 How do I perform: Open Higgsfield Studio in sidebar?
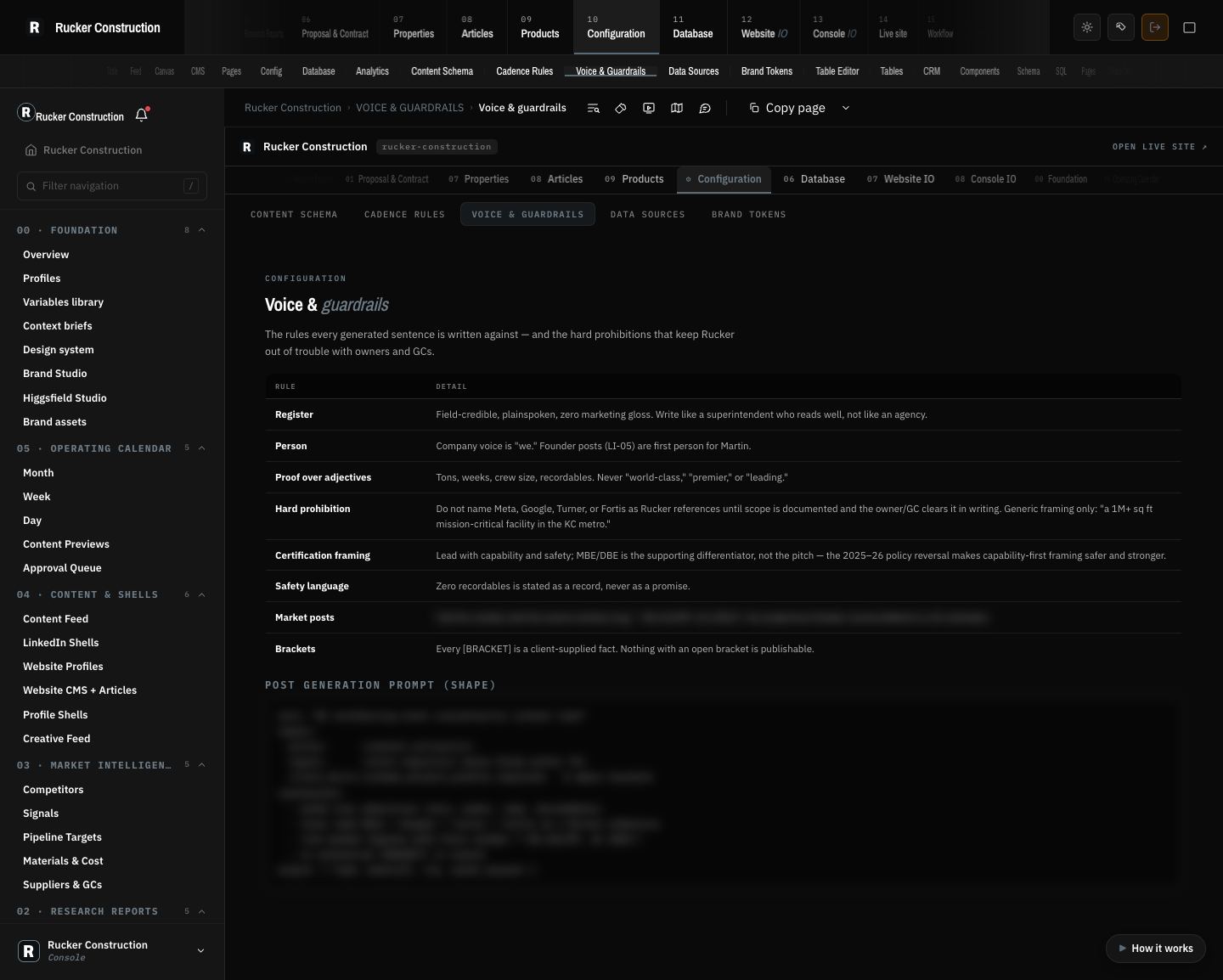point(65,398)
